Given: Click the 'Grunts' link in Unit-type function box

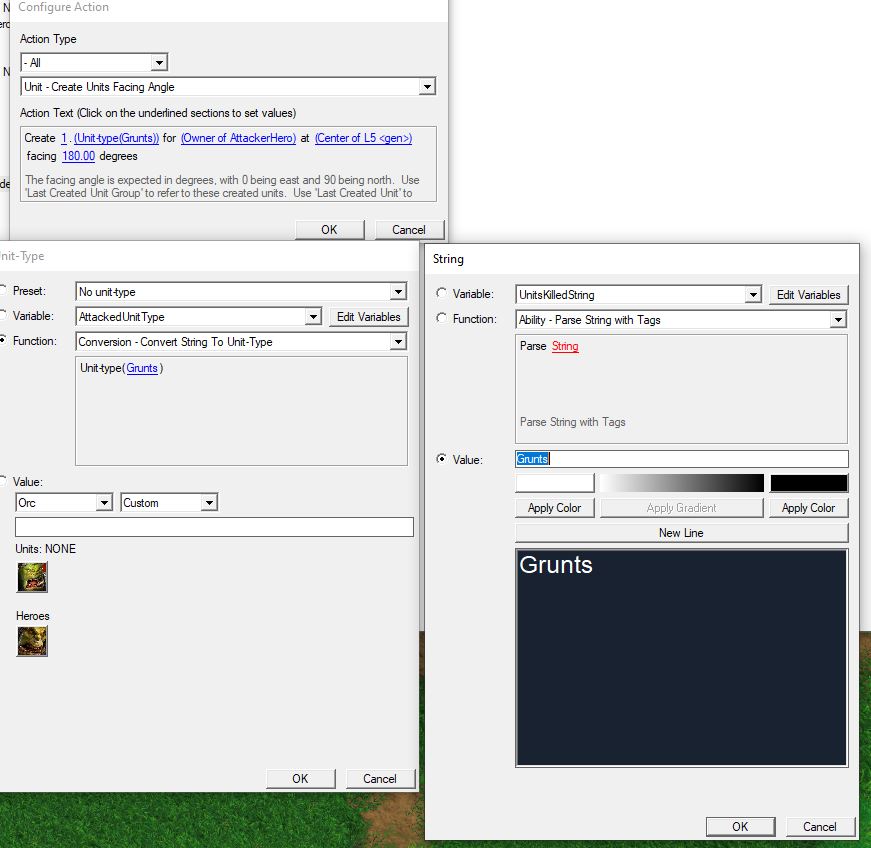Looking at the screenshot, I should [x=142, y=368].
